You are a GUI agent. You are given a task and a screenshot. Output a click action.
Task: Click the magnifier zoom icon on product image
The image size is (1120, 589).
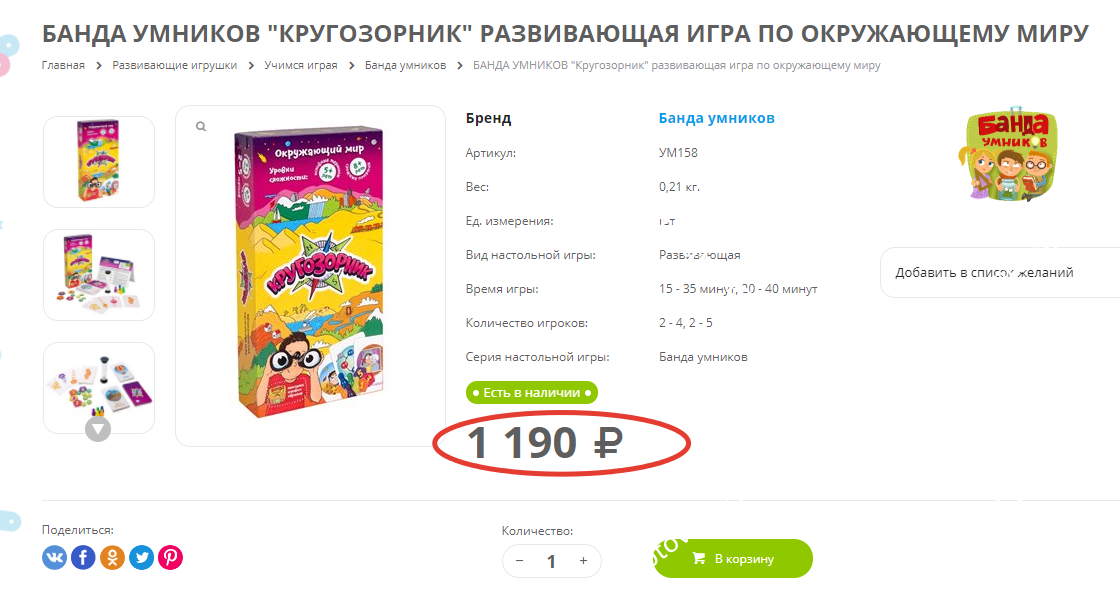point(201,126)
